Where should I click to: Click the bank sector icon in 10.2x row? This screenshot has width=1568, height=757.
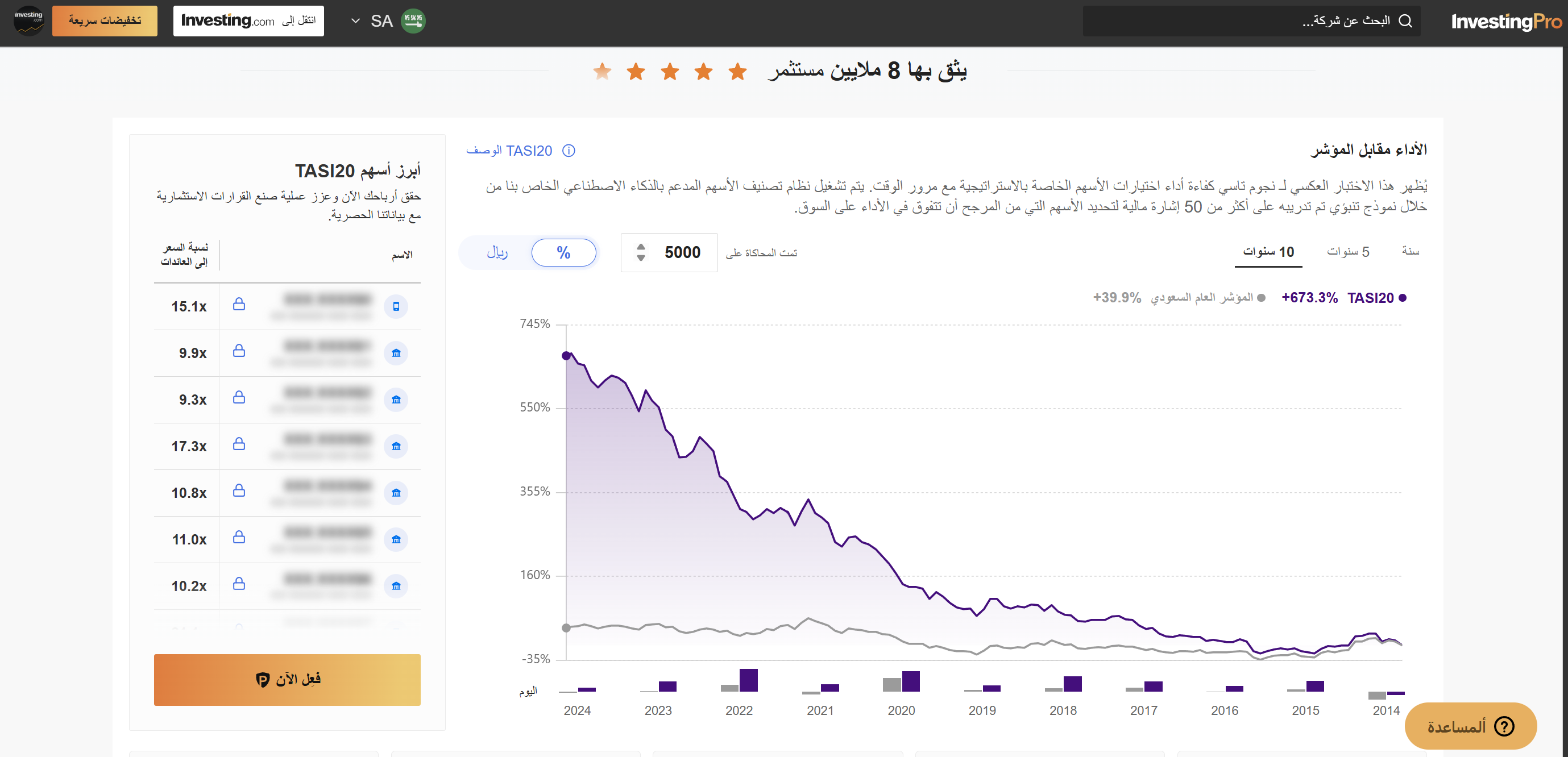(396, 586)
